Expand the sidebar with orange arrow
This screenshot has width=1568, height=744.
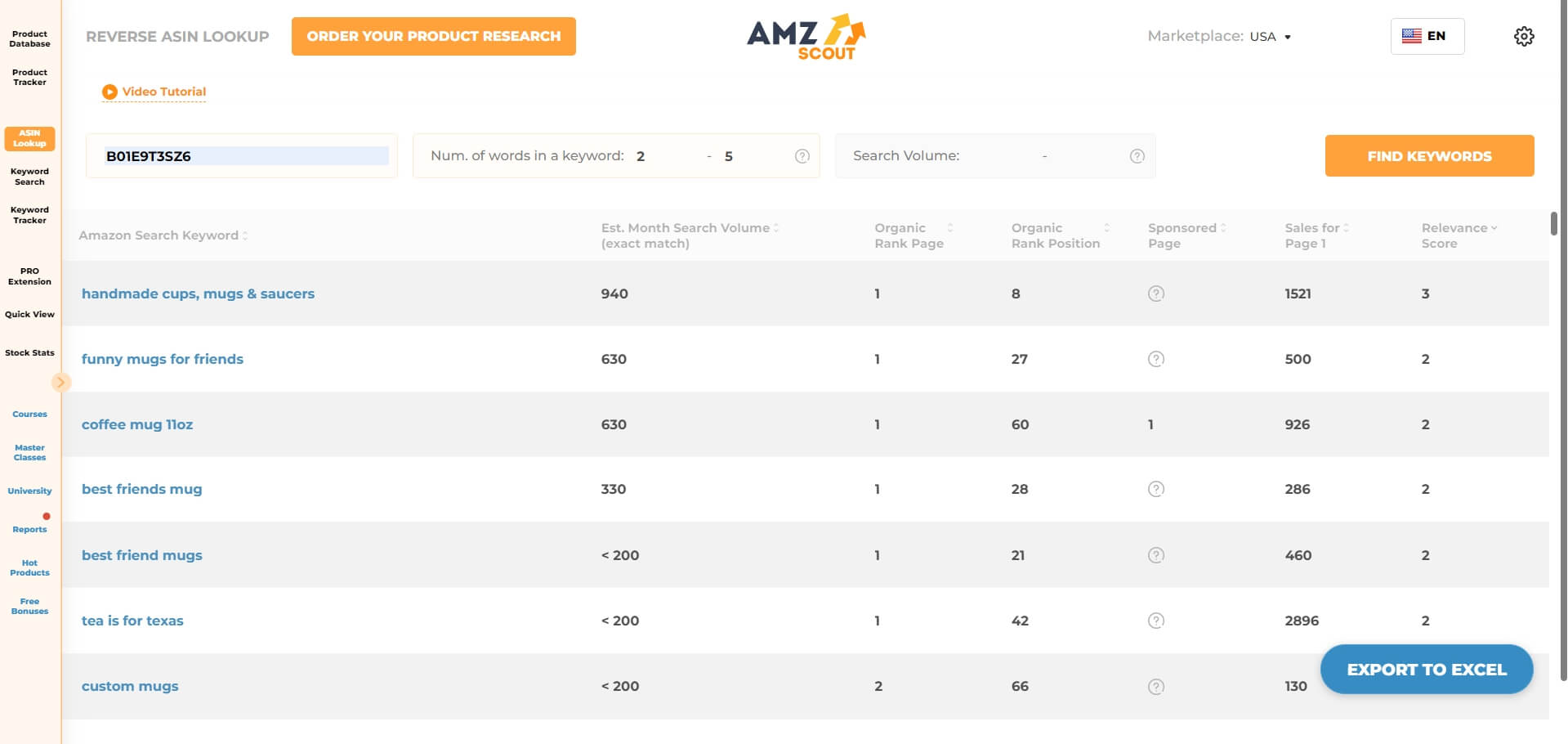(60, 382)
